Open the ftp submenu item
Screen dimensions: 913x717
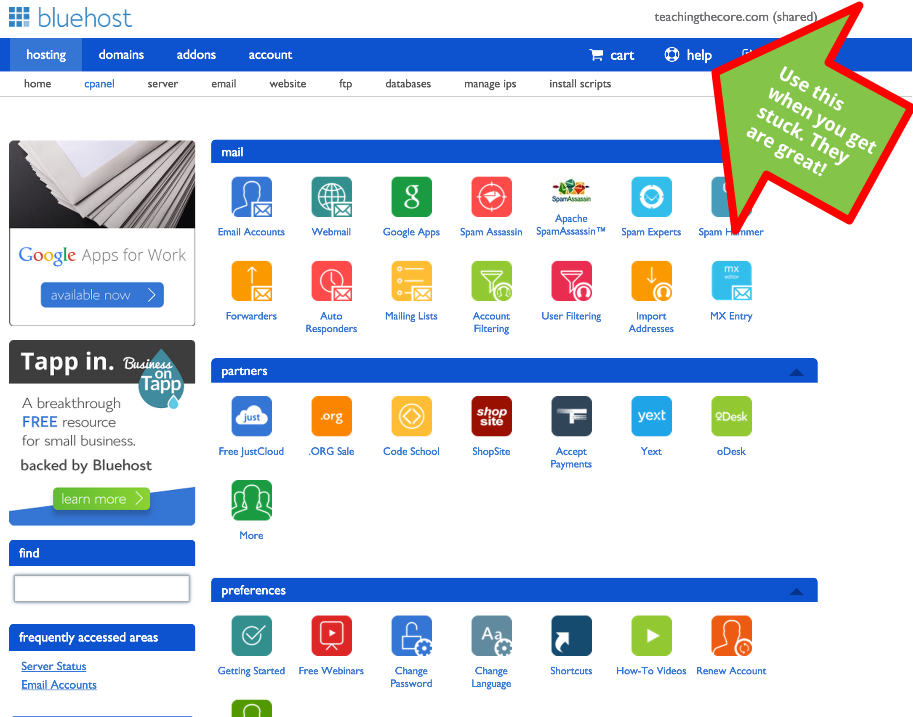345,84
